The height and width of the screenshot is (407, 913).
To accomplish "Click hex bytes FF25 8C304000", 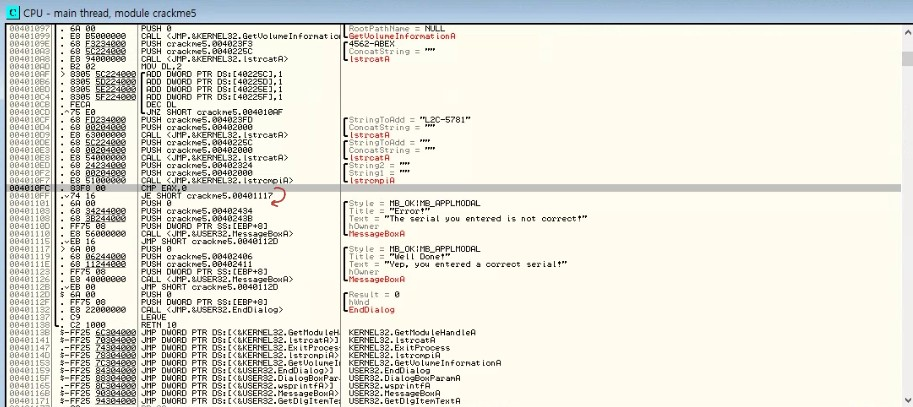I will (x=102, y=385).
